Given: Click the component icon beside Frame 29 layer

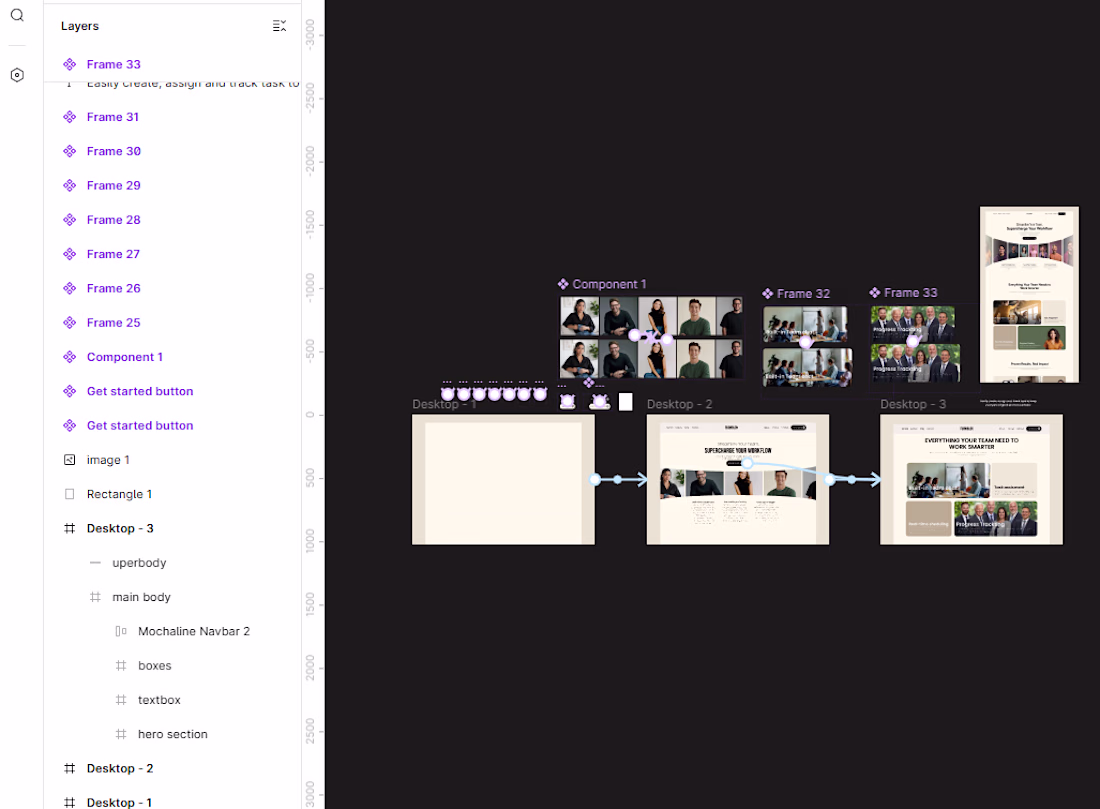Looking at the screenshot, I should (69, 186).
